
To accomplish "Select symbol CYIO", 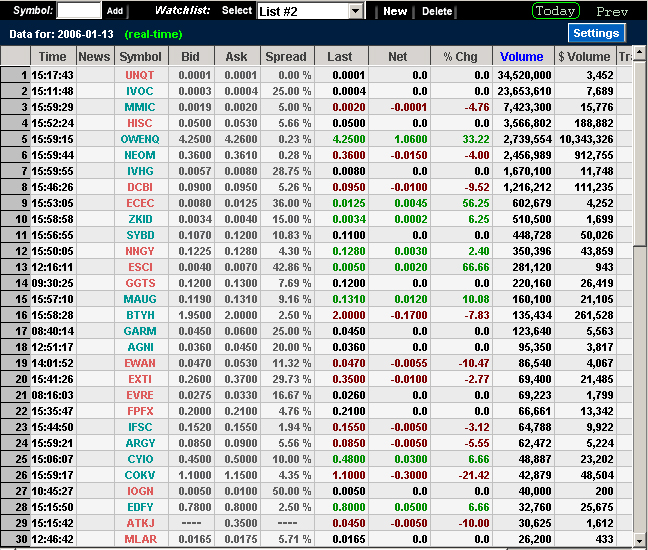I will (x=140, y=460).
